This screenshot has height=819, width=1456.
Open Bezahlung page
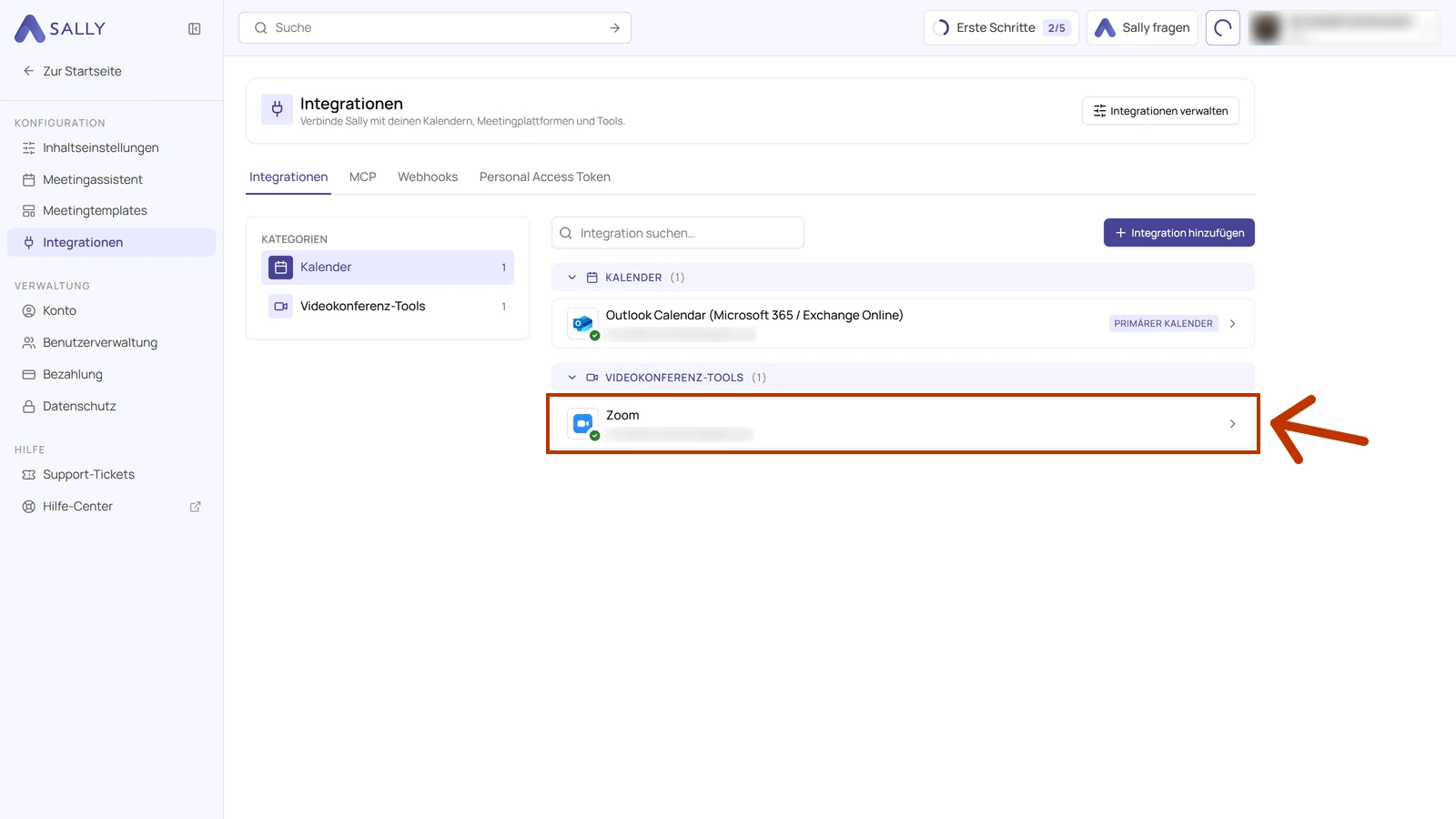click(x=111, y=375)
